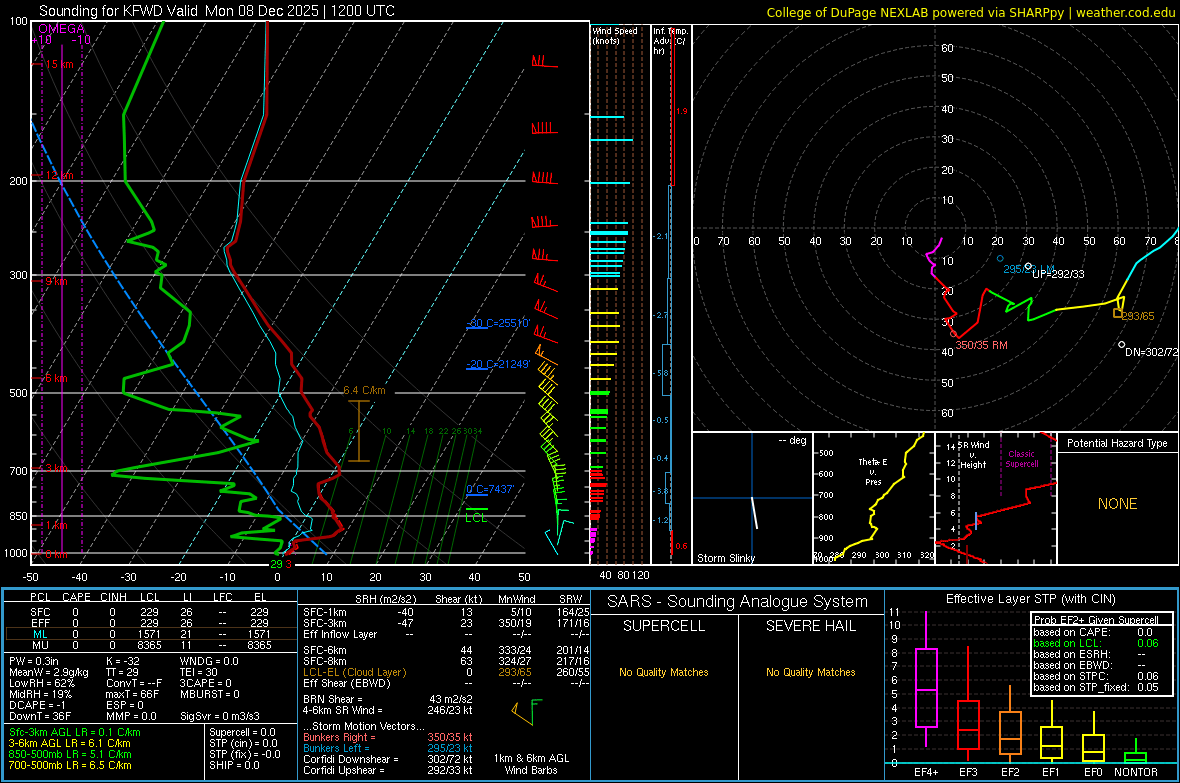Click the LCL-EL (Cloud Layer) row
This screenshot has height=783, width=1180.
coord(446,672)
